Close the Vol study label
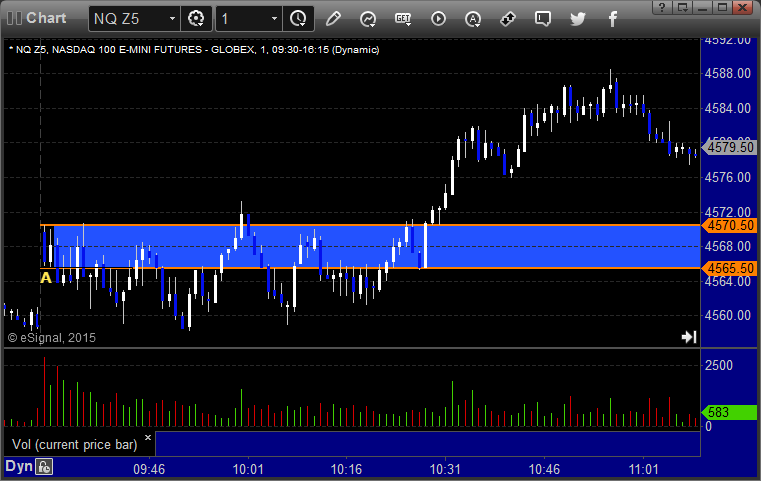This screenshot has width=761, height=481. point(148,437)
